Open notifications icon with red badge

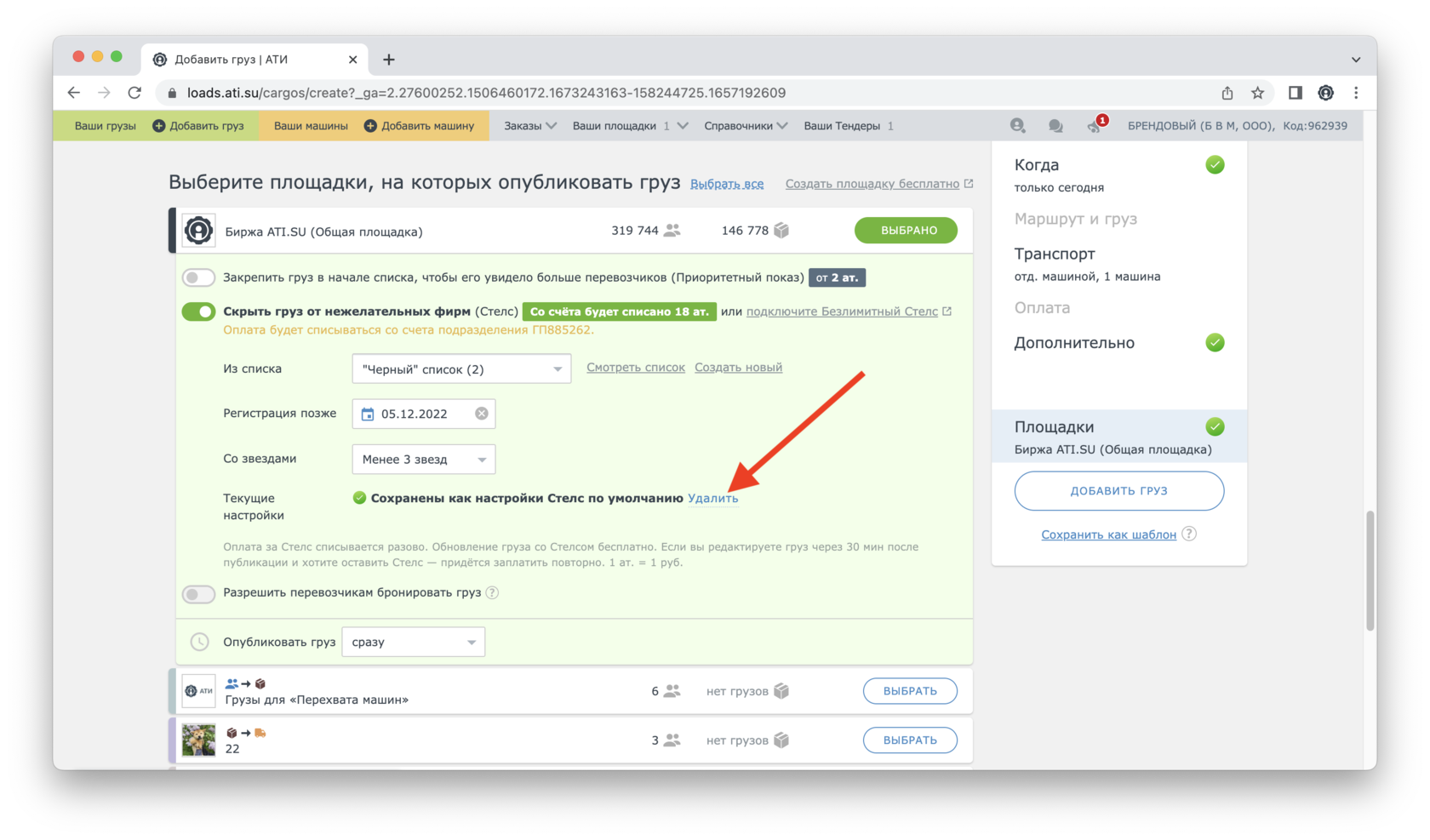1096,125
